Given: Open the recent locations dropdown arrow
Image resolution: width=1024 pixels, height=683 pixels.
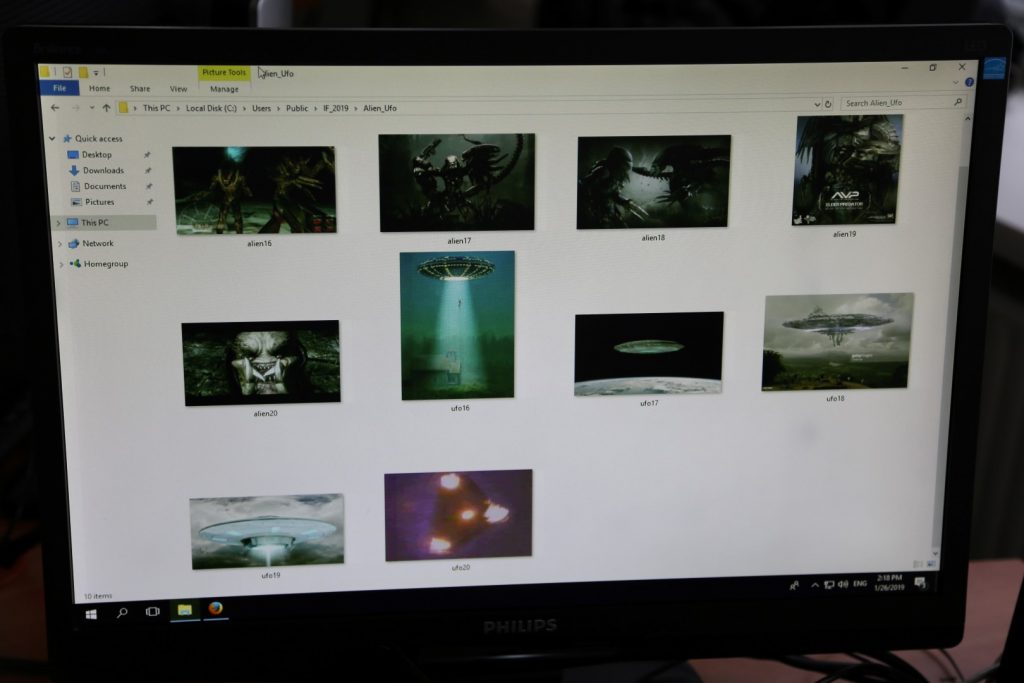Looking at the screenshot, I should (x=92, y=108).
